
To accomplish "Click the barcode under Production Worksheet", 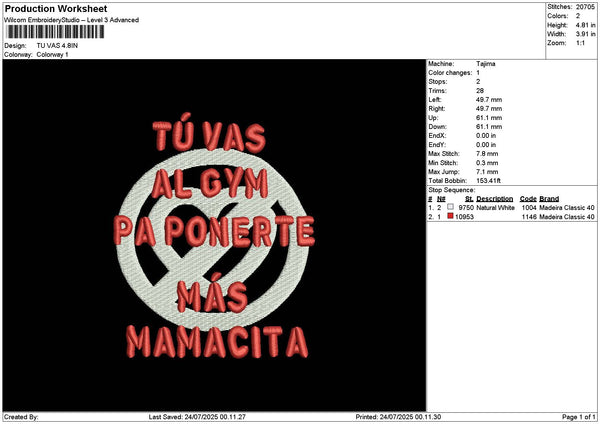I will click(55, 32).
